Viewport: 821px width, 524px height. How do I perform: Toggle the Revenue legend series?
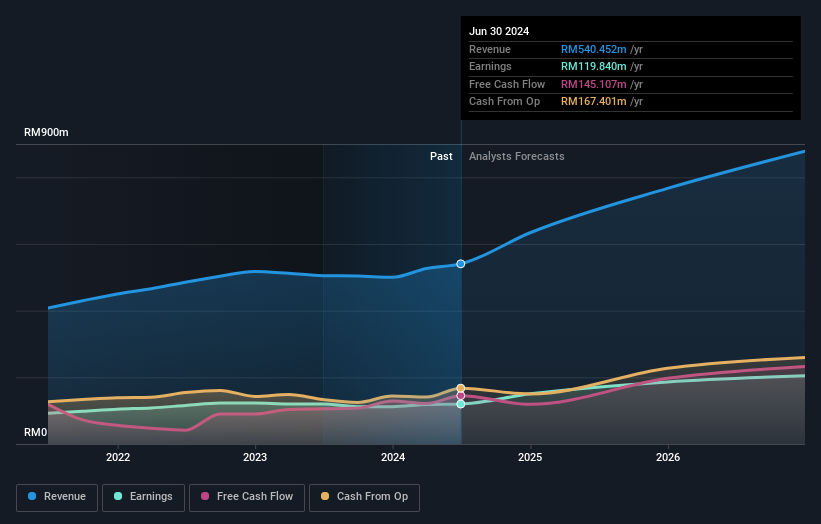57,497
